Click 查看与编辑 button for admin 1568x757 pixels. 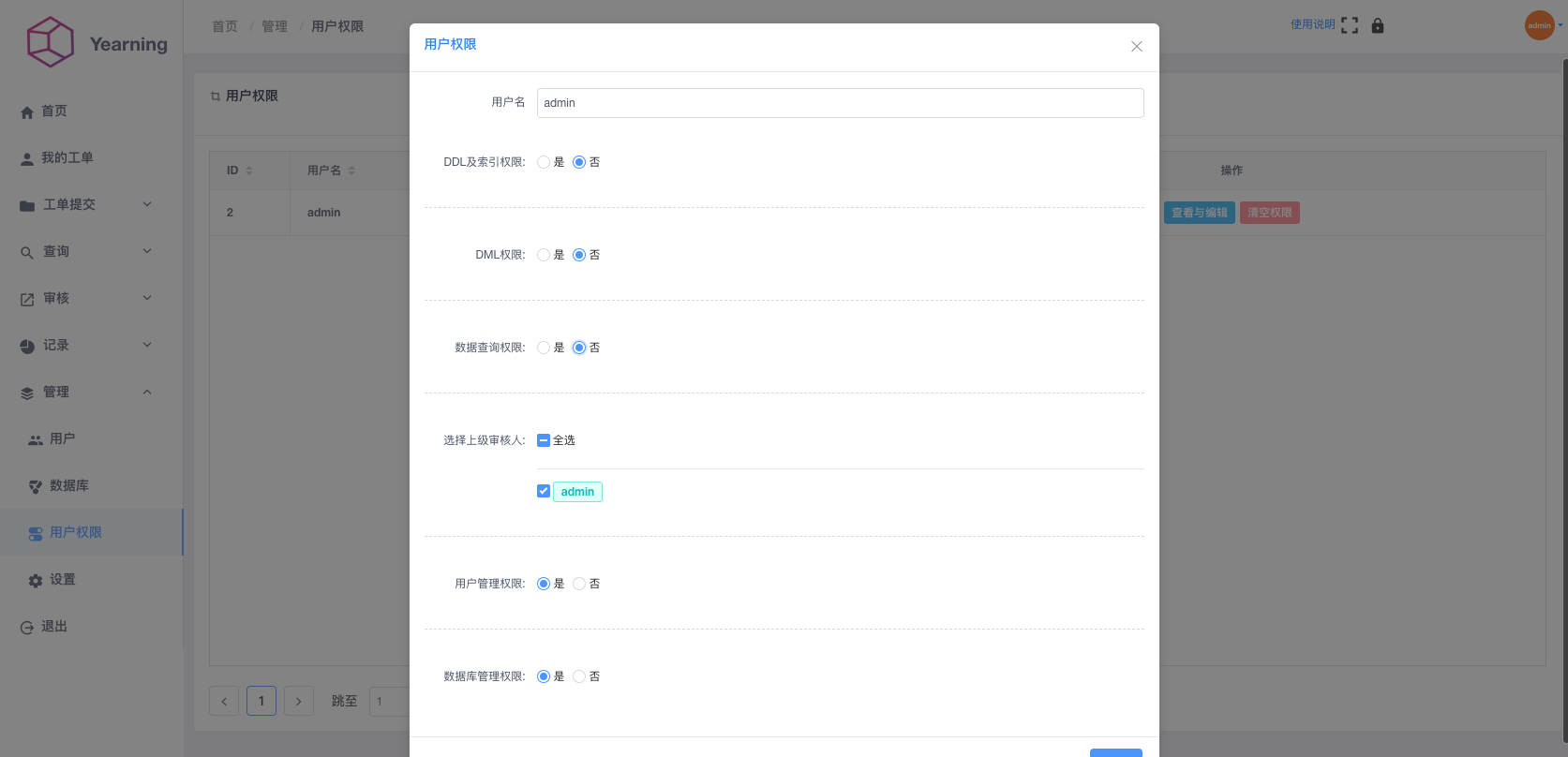(x=1200, y=213)
